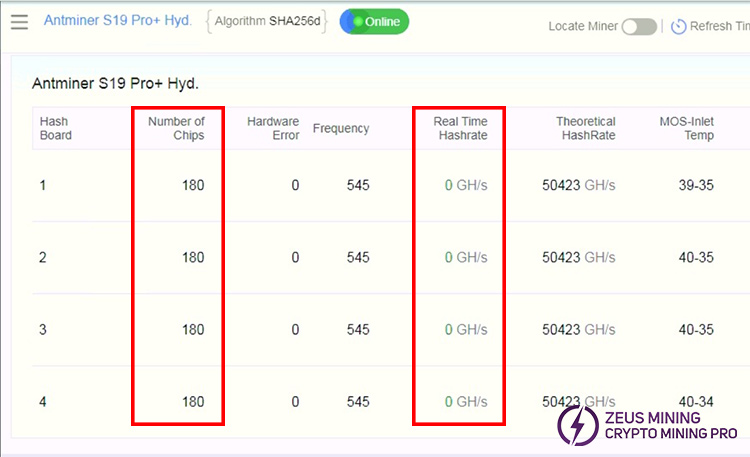Click the green Online status badge
The image size is (750, 457).
374,22
